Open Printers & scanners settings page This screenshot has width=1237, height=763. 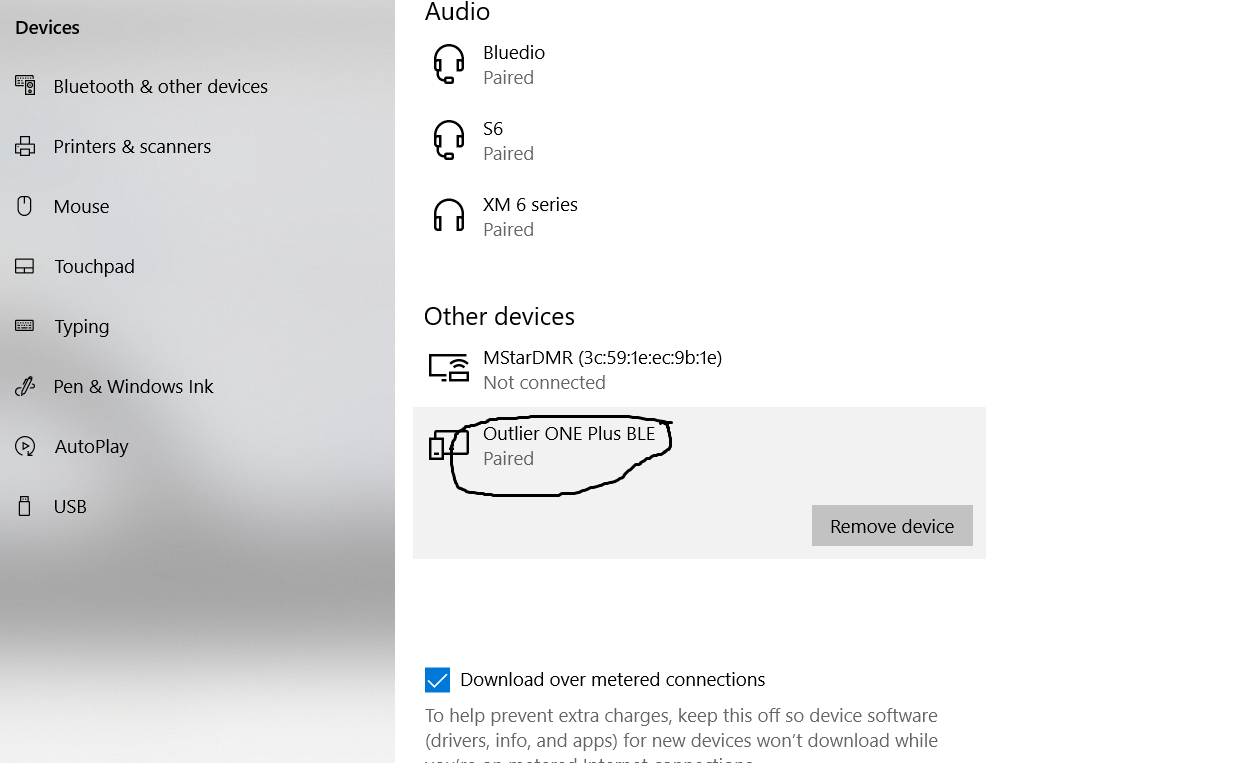(132, 146)
